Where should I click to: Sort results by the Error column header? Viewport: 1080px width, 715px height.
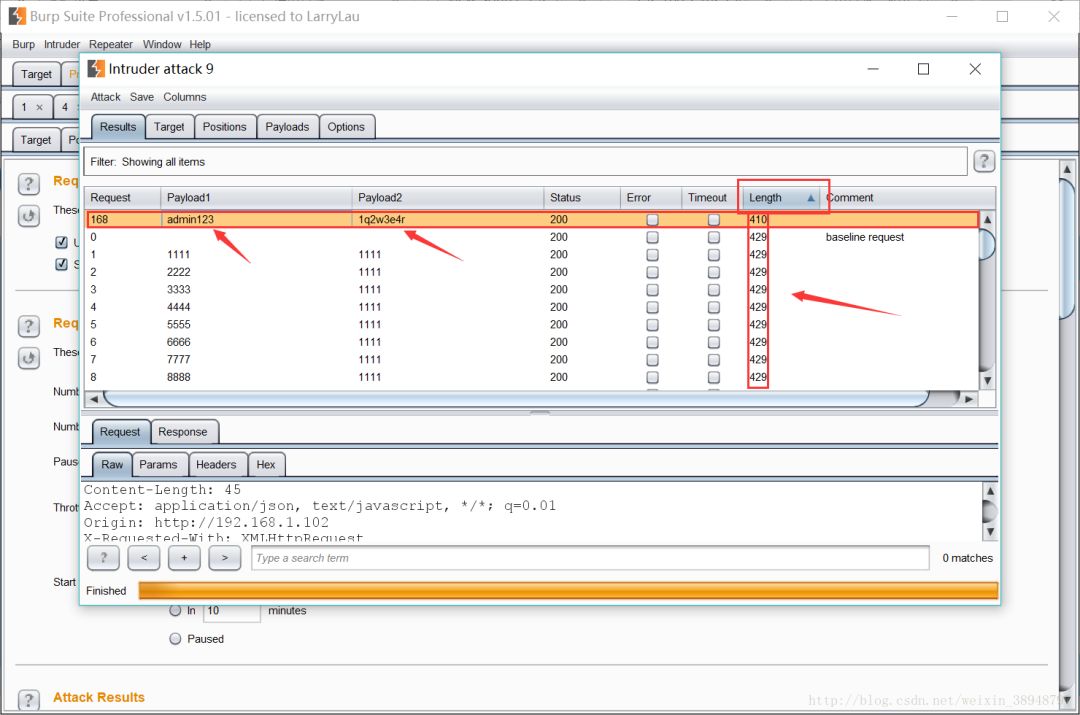click(x=651, y=198)
